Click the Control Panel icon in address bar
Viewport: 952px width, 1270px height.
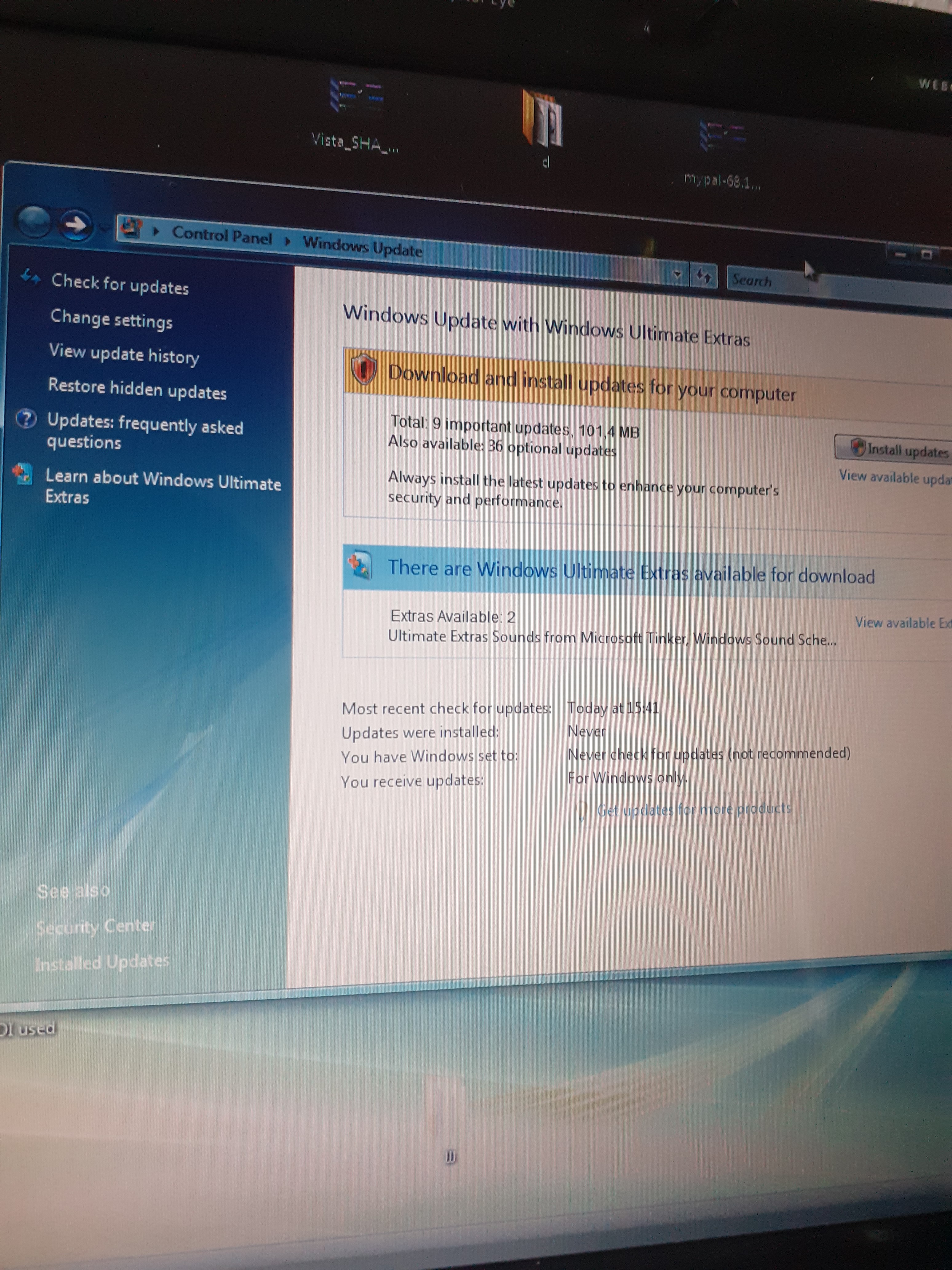[131, 228]
